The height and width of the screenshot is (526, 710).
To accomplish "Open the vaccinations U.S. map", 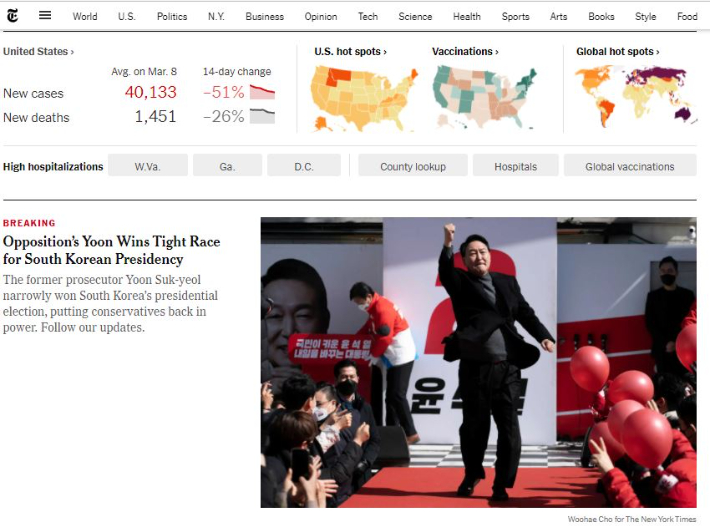I will (x=485, y=97).
